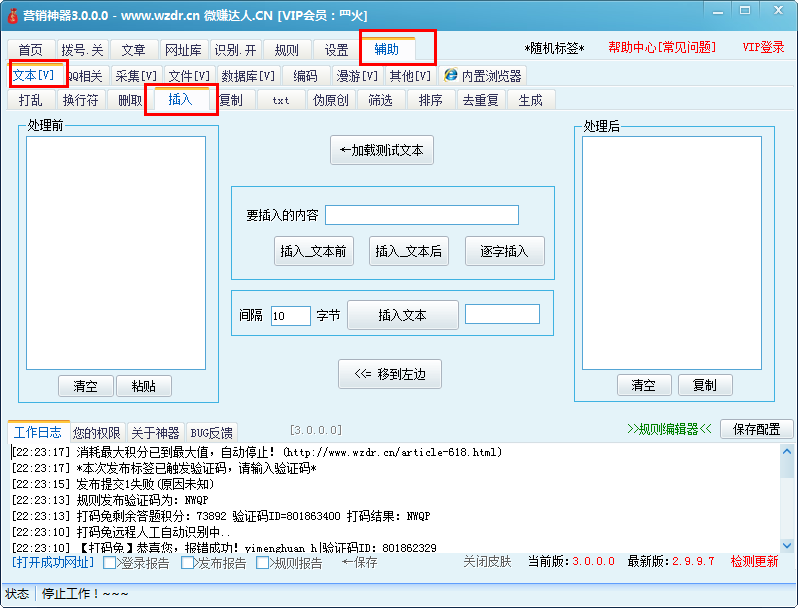Viewport: 798px width, 608px height.
Task: Clear the 处理前 text box
Action: pyautogui.click(x=86, y=386)
